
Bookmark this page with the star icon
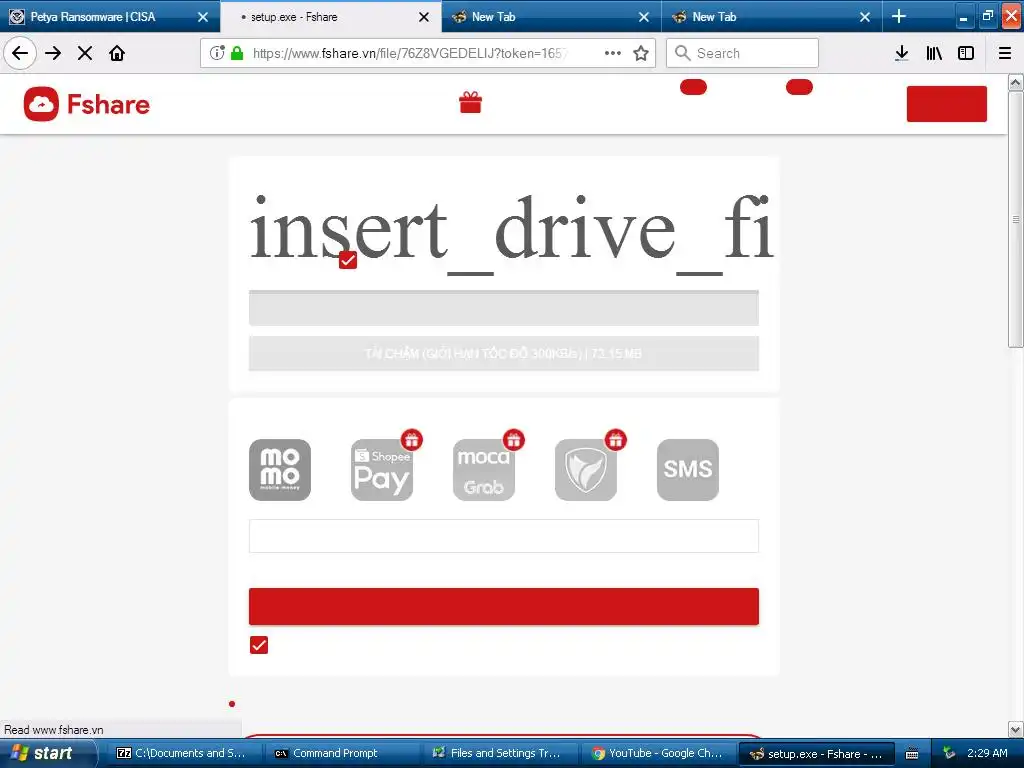pos(641,53)
